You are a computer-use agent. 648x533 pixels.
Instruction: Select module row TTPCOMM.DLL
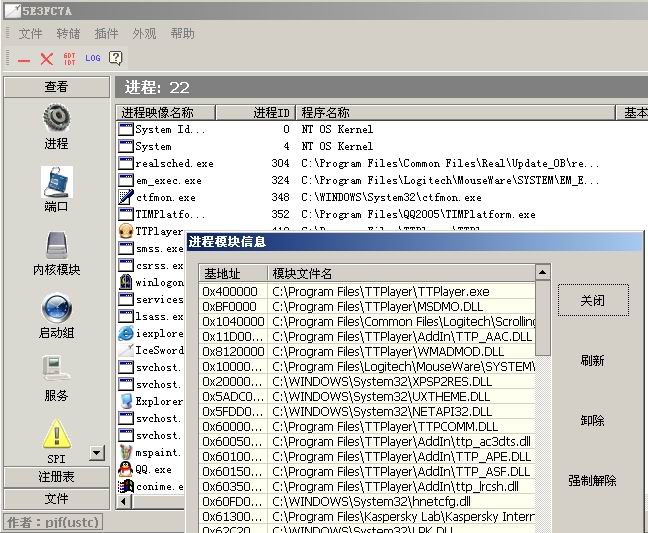click(367, 426)
